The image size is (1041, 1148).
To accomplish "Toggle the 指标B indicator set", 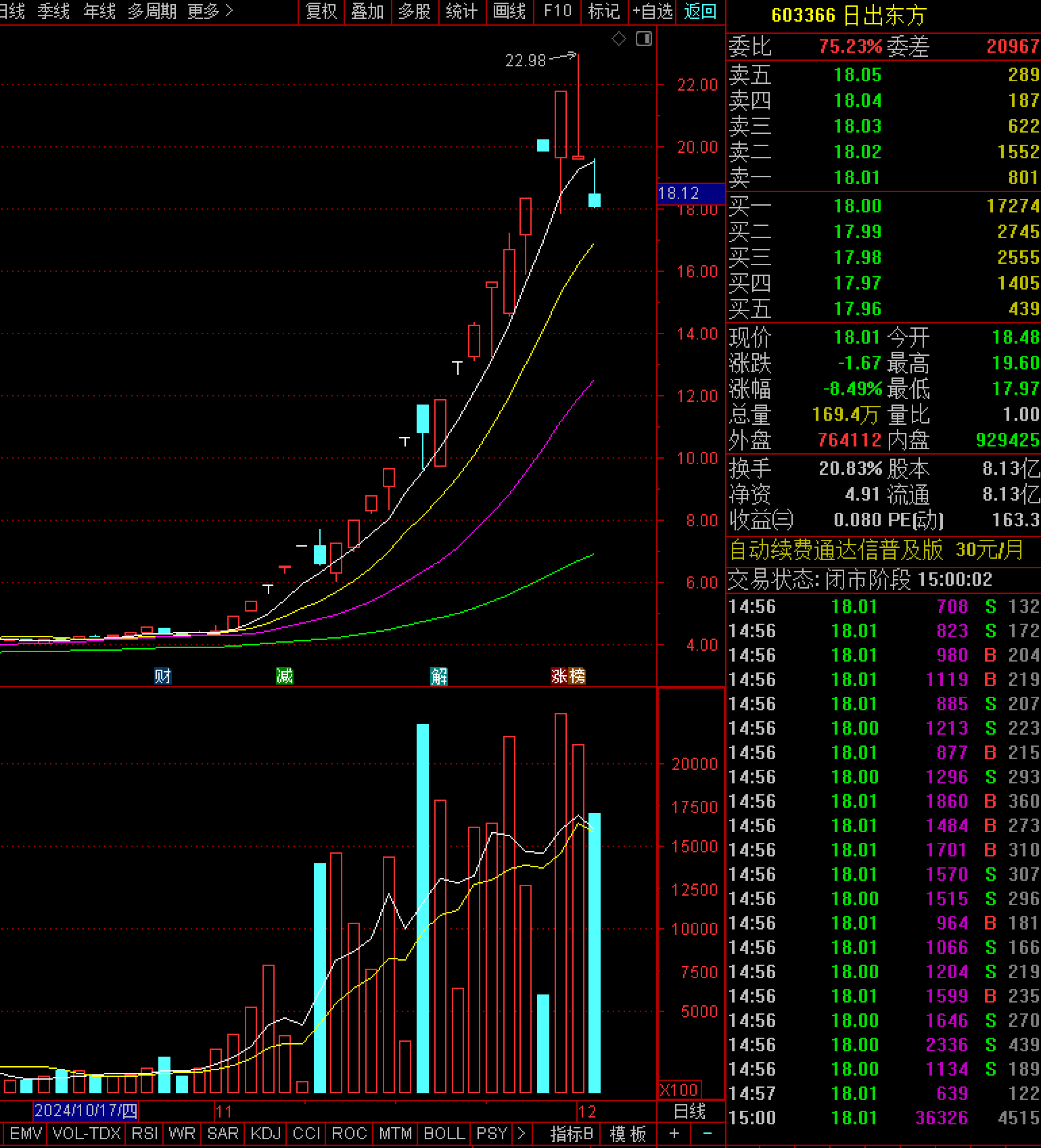I will pos(571,1133).
